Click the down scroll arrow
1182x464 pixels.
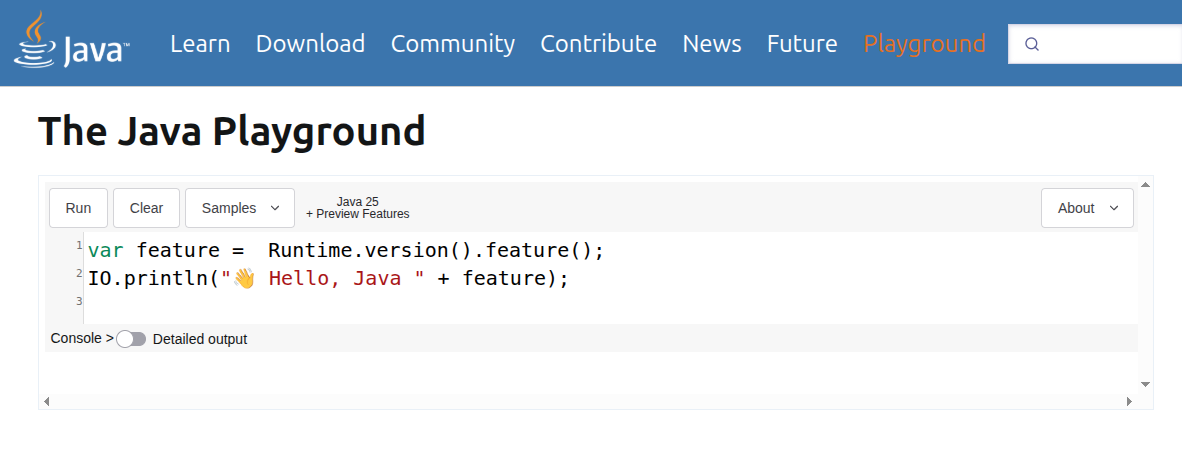click(1146, 384)
